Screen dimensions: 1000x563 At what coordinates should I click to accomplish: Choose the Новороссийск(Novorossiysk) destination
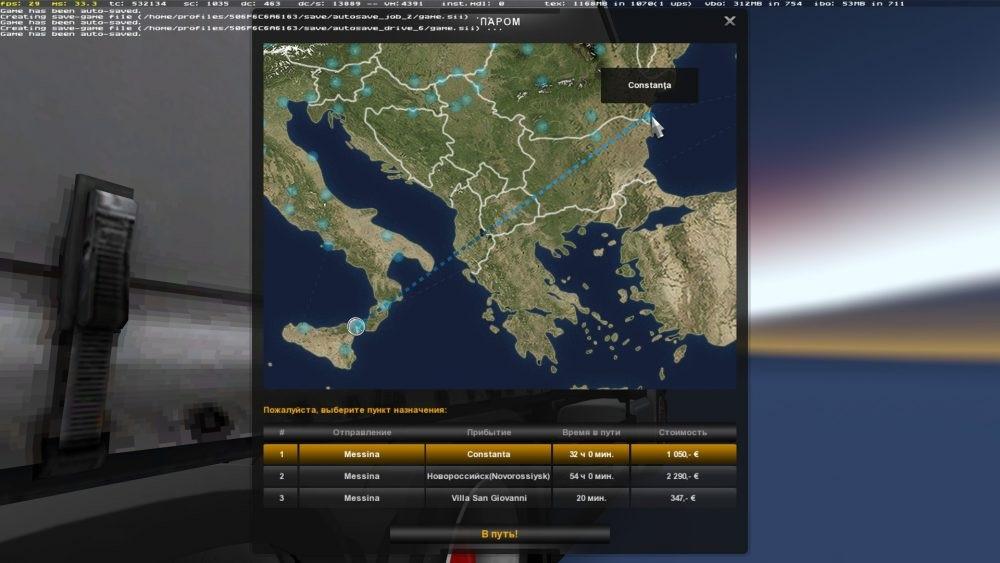pos(488,476)
